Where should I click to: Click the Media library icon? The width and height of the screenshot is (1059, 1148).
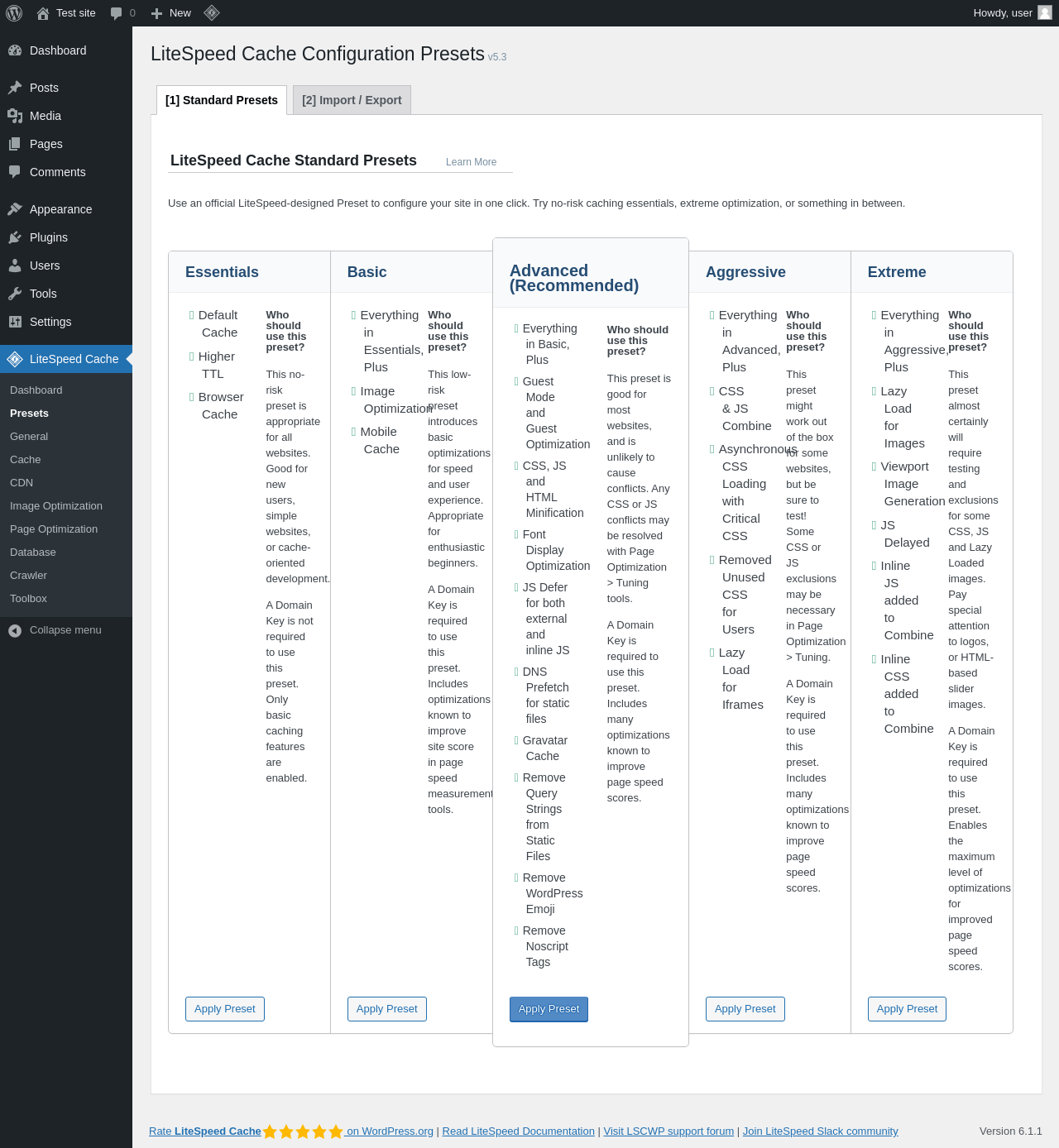(15, 116)
